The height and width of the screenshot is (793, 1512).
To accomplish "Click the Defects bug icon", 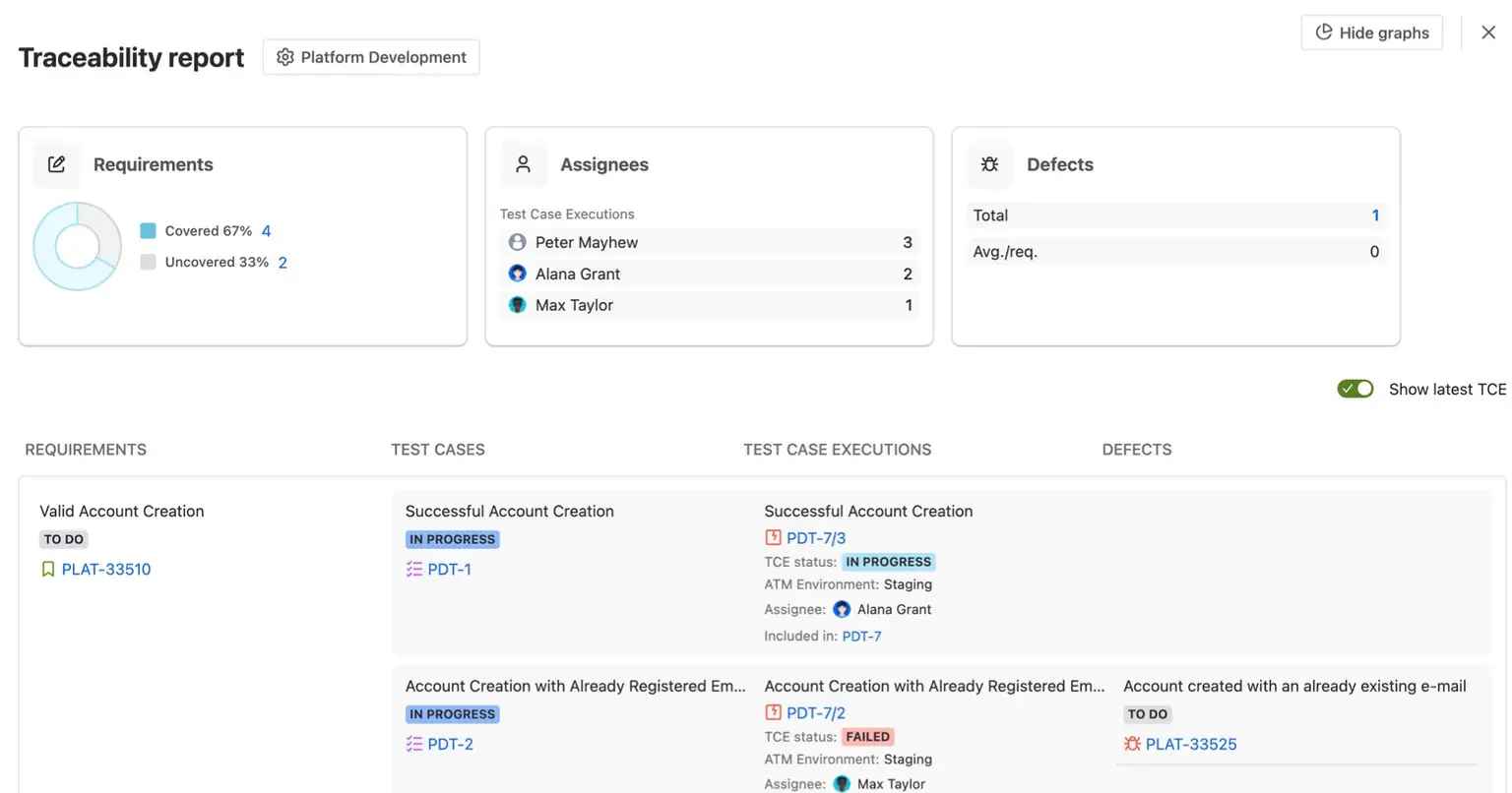I will [x=989, y=164].
